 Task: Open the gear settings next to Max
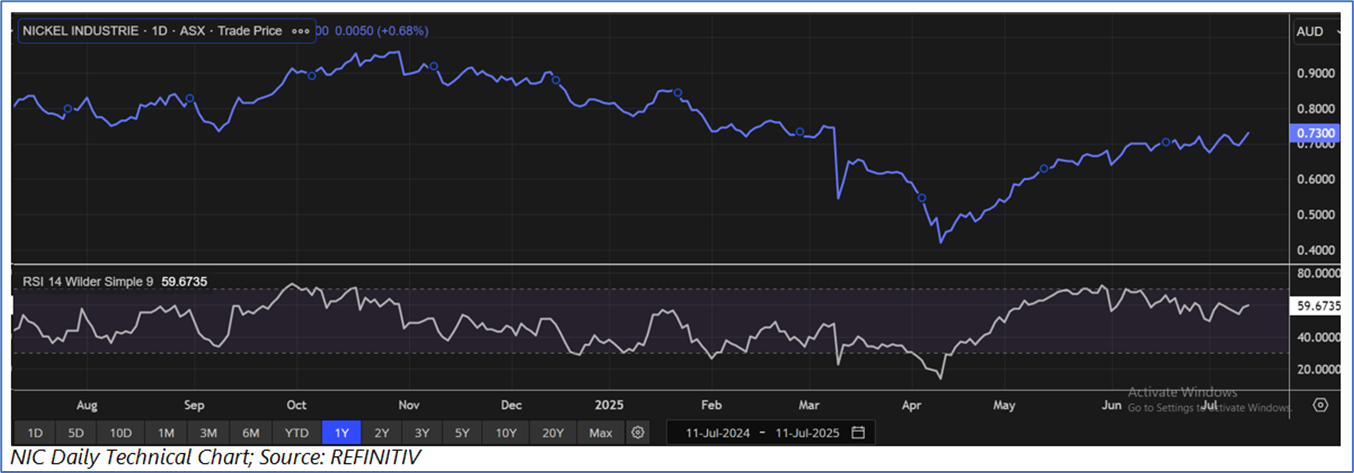pyautogui.click(x=639, y=433)
